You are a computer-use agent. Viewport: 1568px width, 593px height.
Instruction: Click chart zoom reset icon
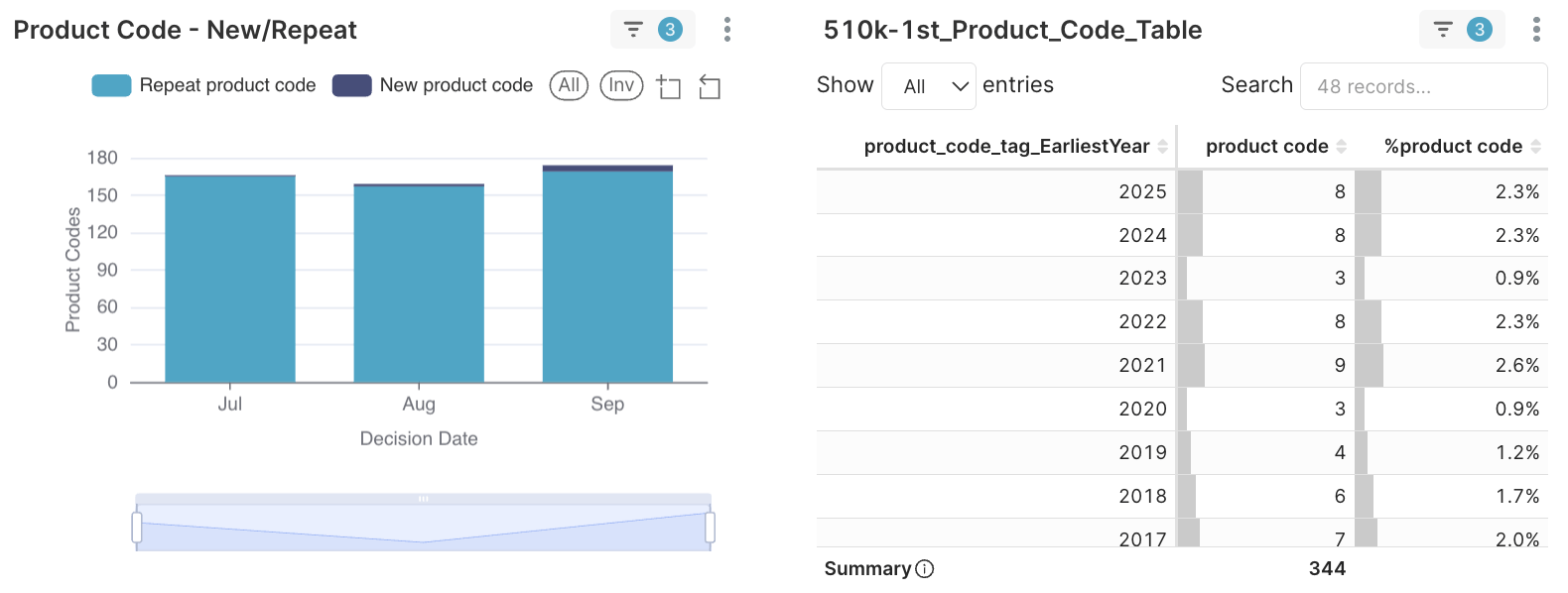tap(710, 87)
